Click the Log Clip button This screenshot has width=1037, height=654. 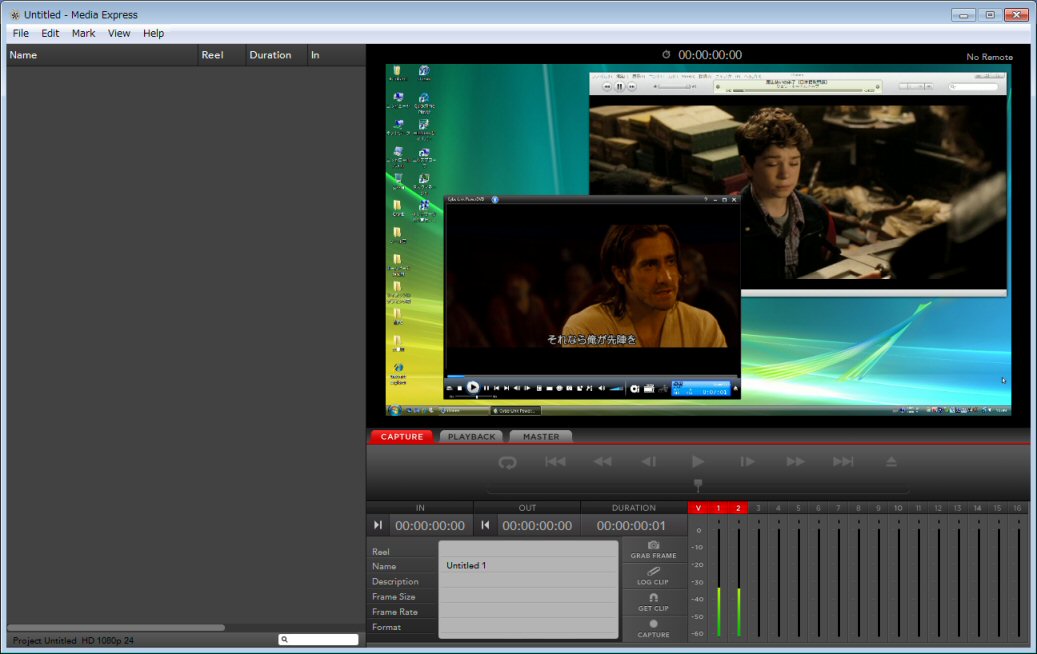653,576
